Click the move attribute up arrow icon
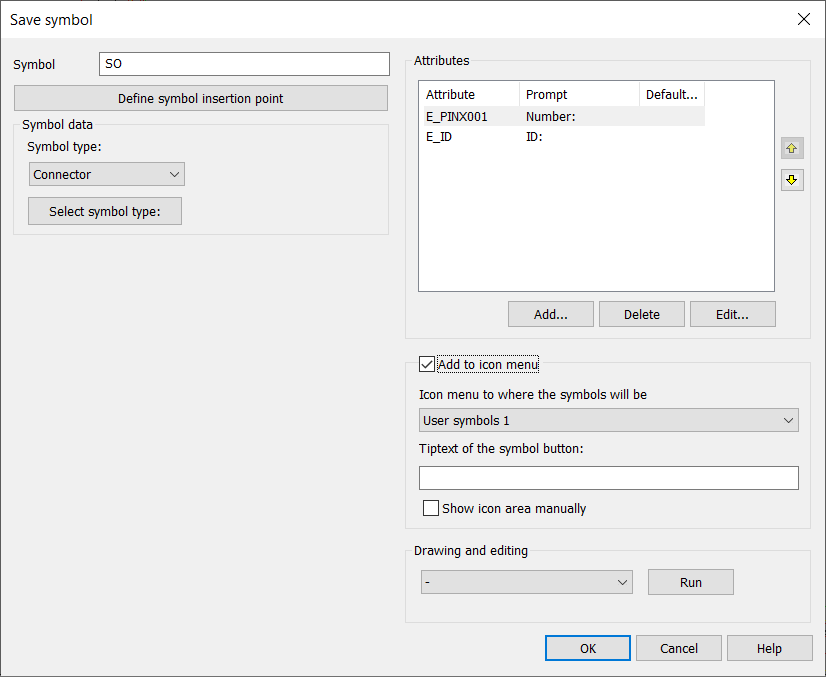 point(792,148)
